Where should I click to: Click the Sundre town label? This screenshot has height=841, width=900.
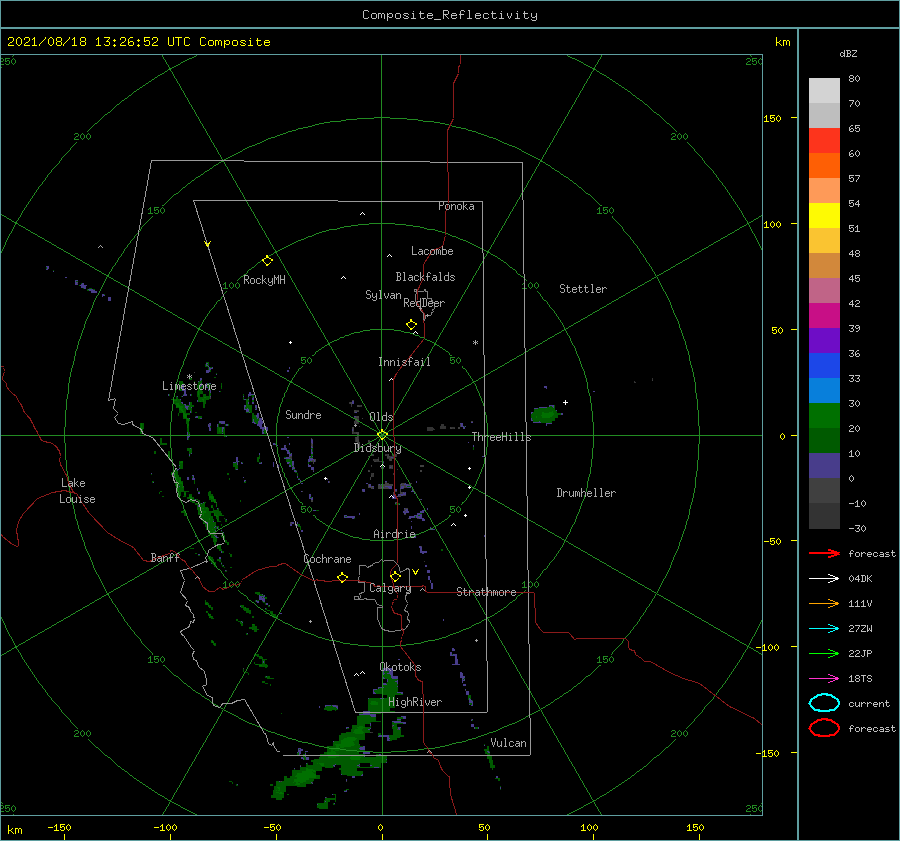point(303,414)
